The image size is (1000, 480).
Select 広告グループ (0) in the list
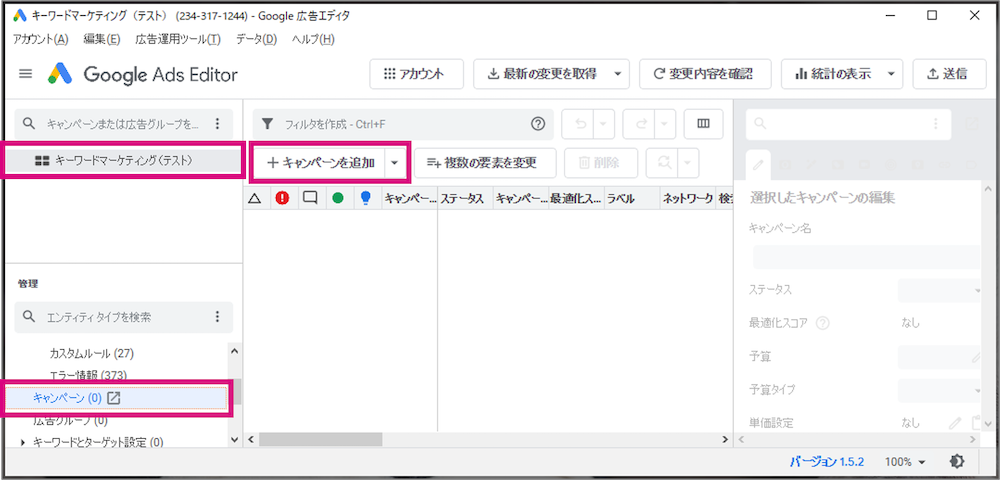tap(70, 421)
